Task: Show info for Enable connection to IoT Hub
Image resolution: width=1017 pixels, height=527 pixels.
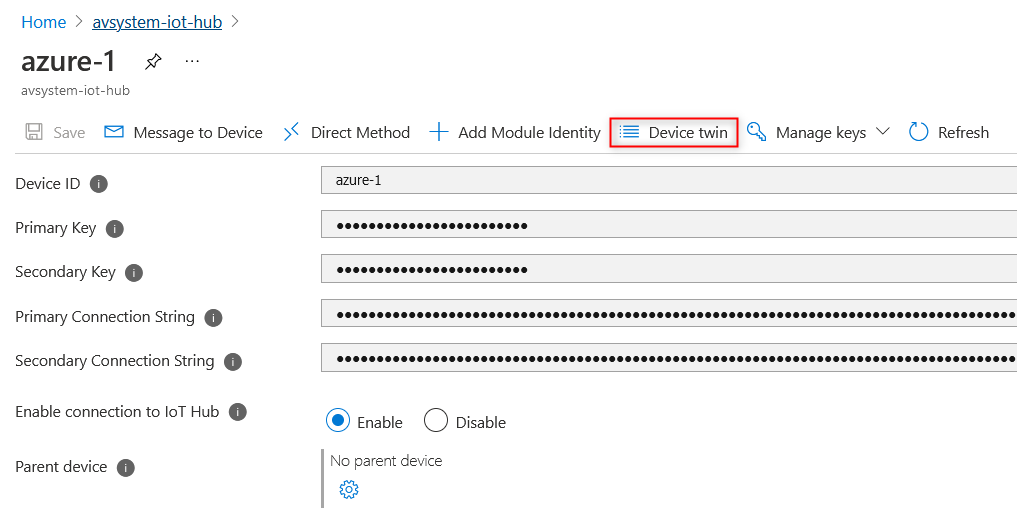Action: (x=238, y=412)
